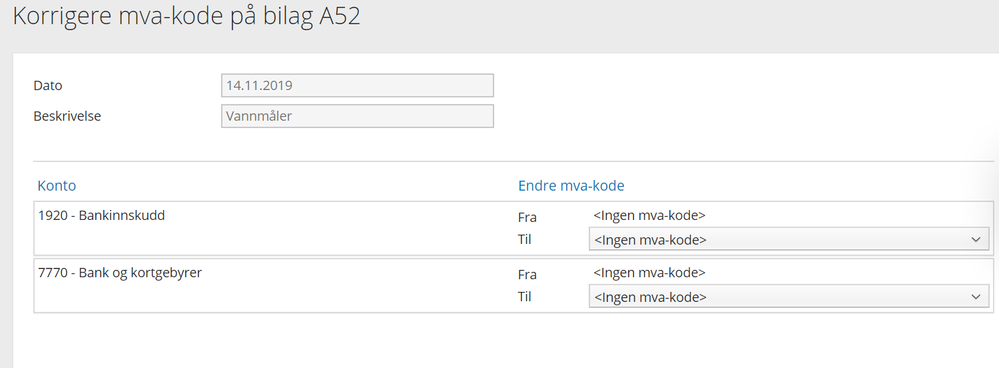999x368 pixels.
Task: Click the page title Korrigere mva-kode på bilag A52
Action: [x=187, y=17]
